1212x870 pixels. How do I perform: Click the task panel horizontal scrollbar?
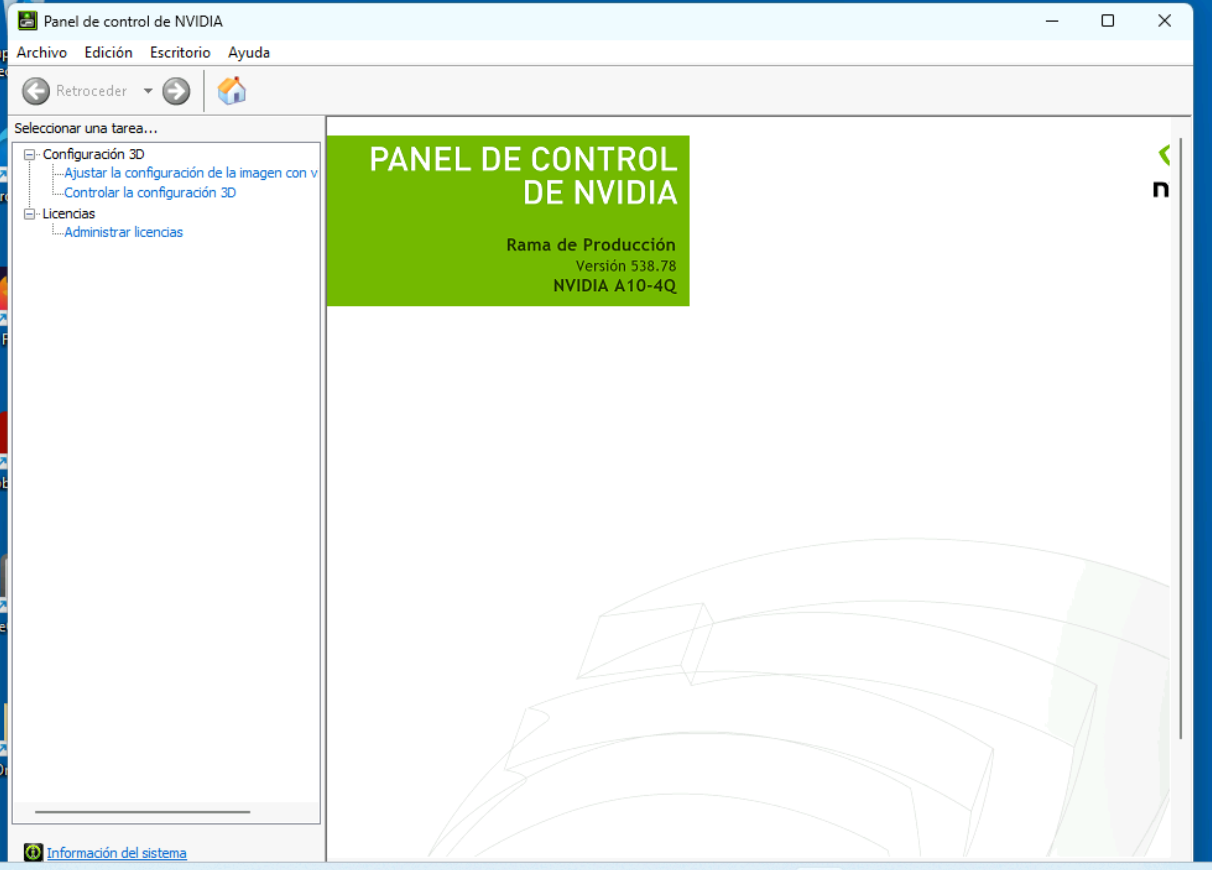pos(142,812)
